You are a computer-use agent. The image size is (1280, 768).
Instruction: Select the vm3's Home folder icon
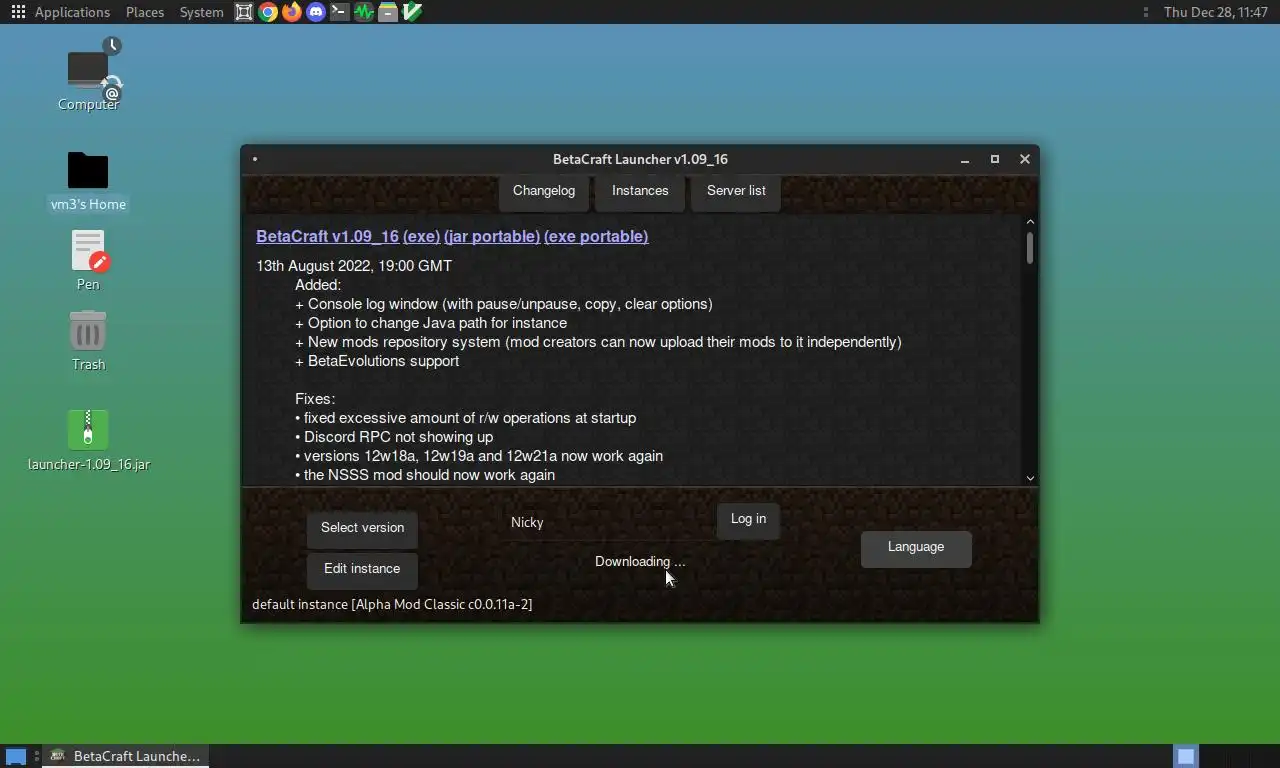88,181
